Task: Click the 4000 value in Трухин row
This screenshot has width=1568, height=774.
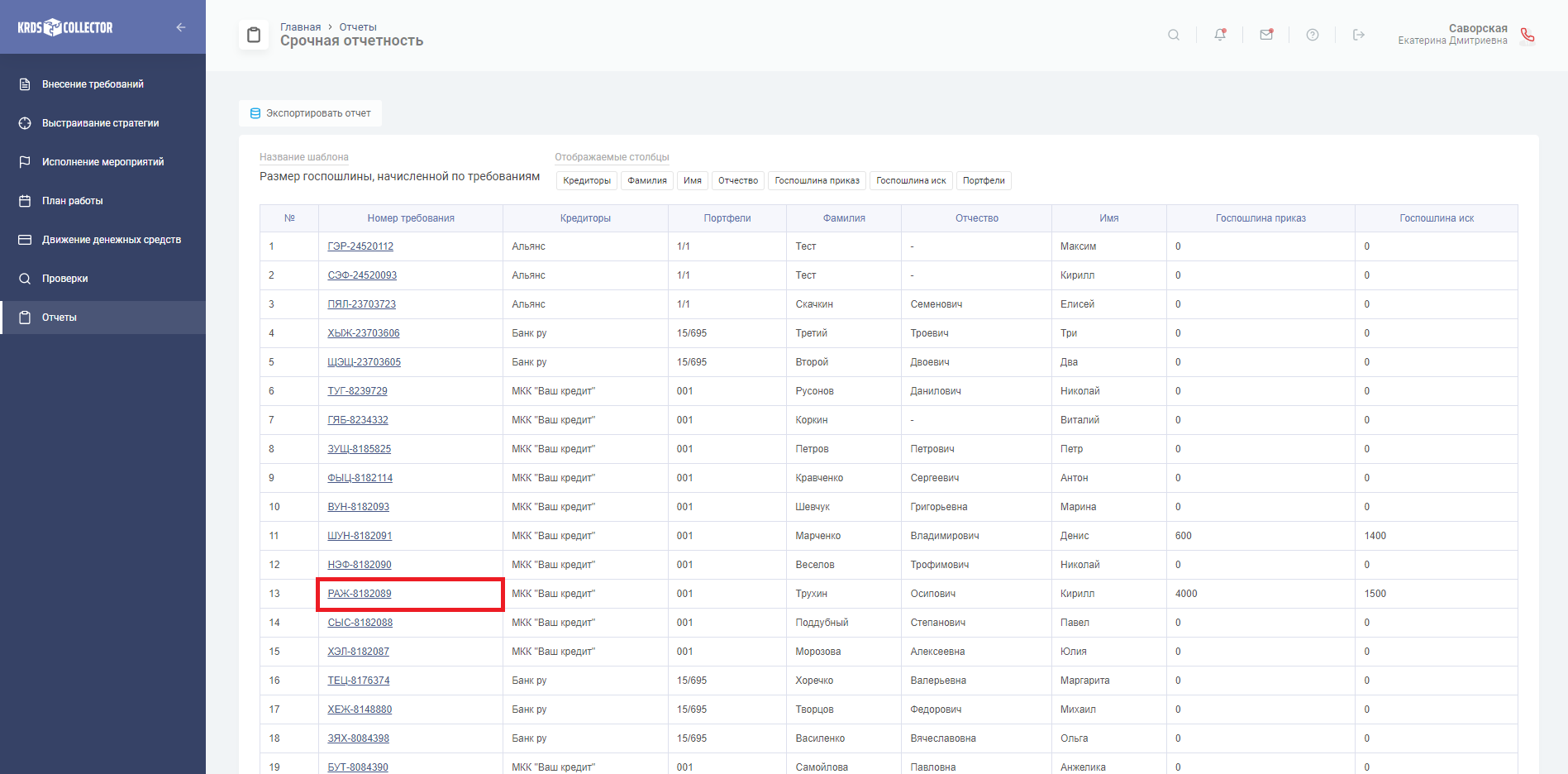Action: (x=1186, y=594)
